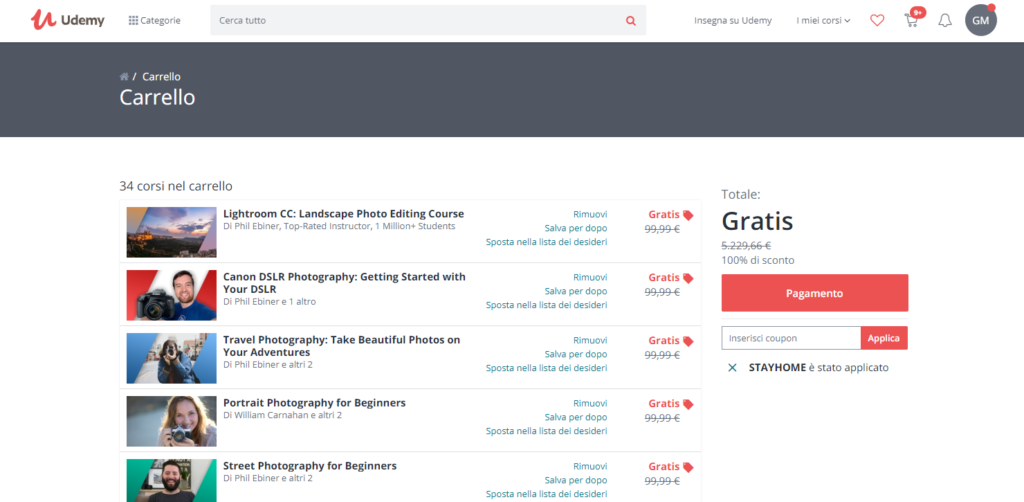
Task: Open the notifications bell
Action: 944,20
